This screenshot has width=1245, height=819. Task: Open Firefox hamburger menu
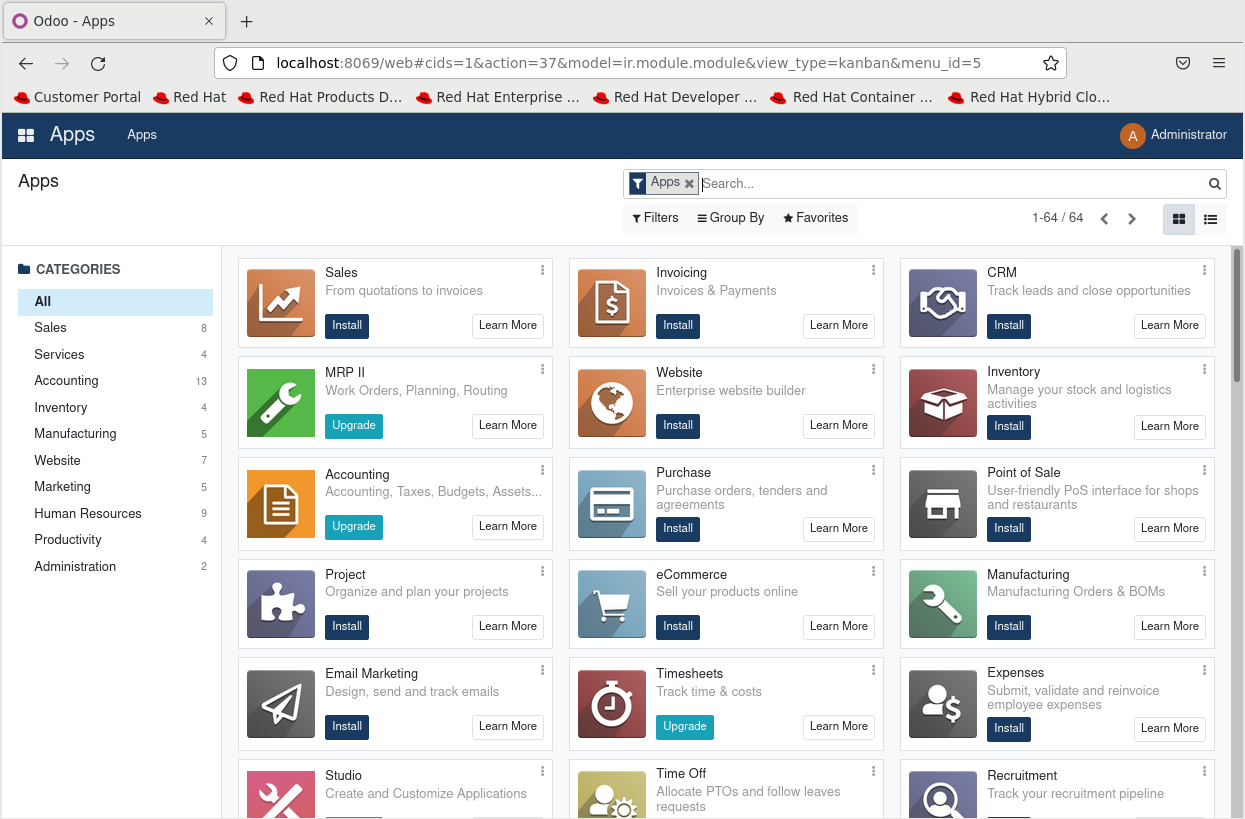tap(1219, 63)
